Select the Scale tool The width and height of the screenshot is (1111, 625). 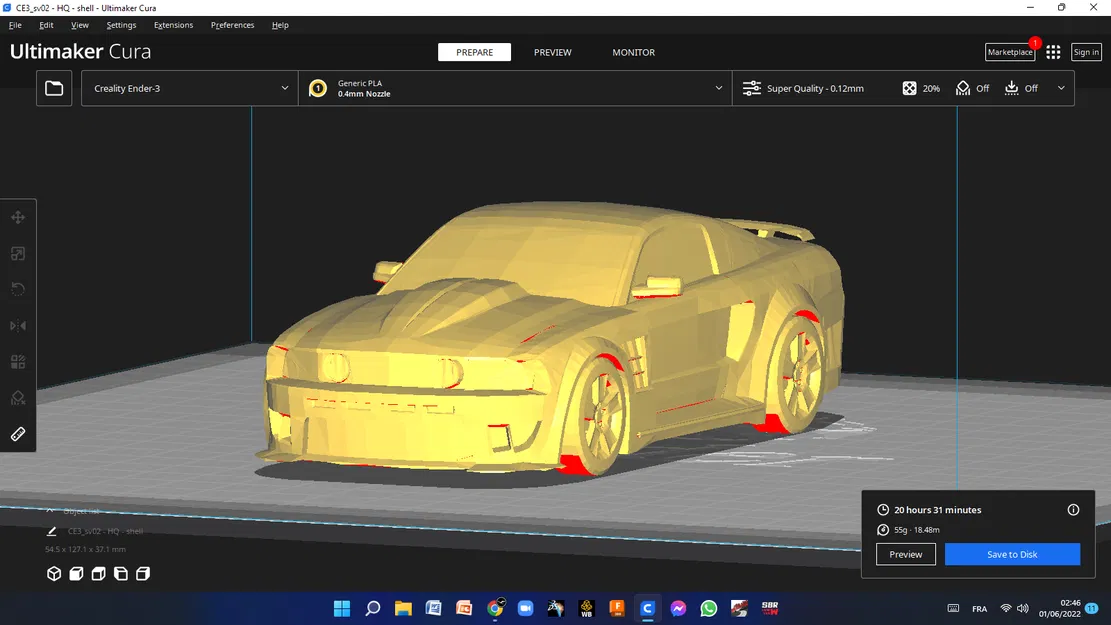pyautogui.click(x=17, y=253)
